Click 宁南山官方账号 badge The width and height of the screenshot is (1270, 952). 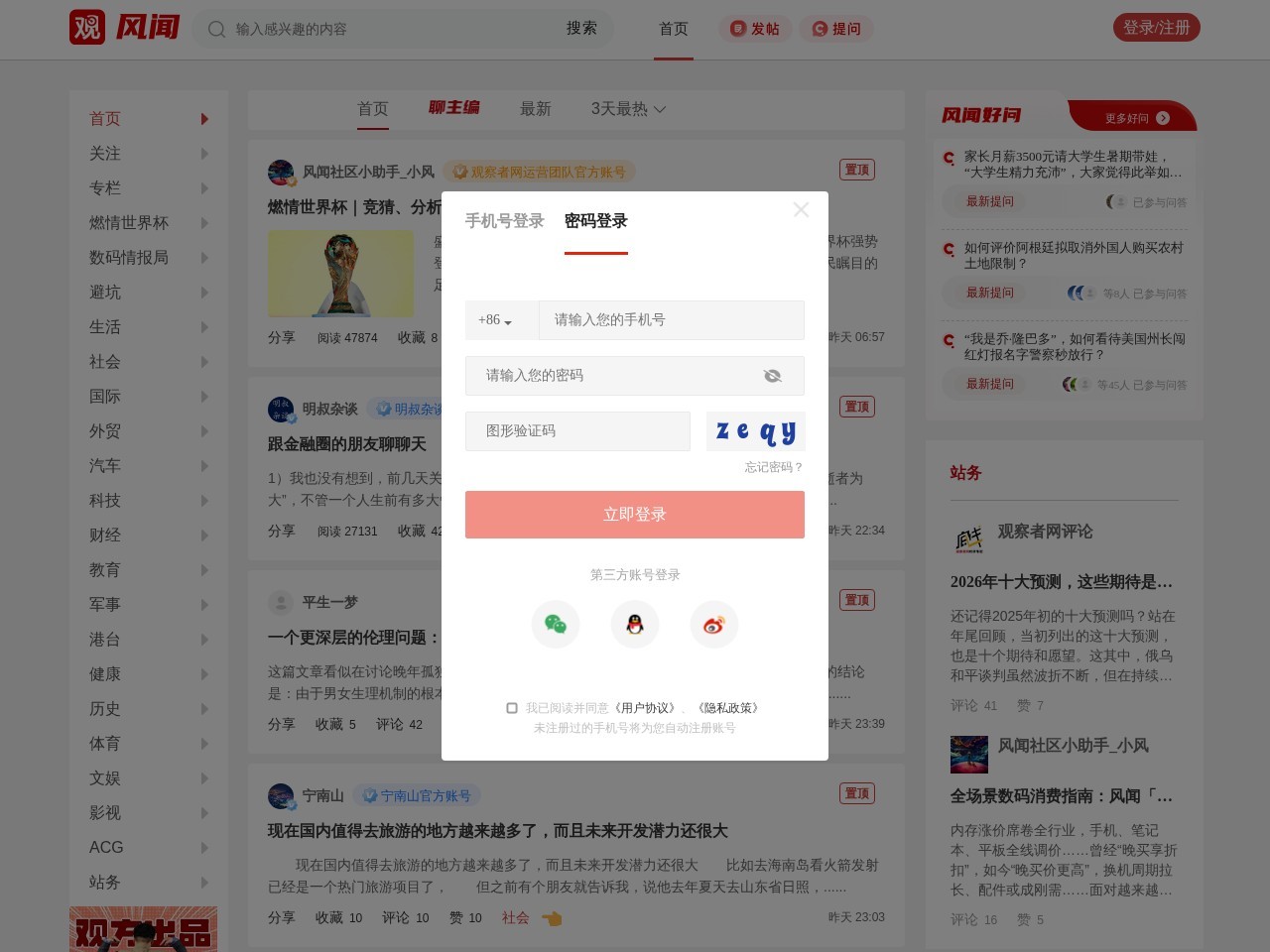pyautogui.click(x=417, y=795)
